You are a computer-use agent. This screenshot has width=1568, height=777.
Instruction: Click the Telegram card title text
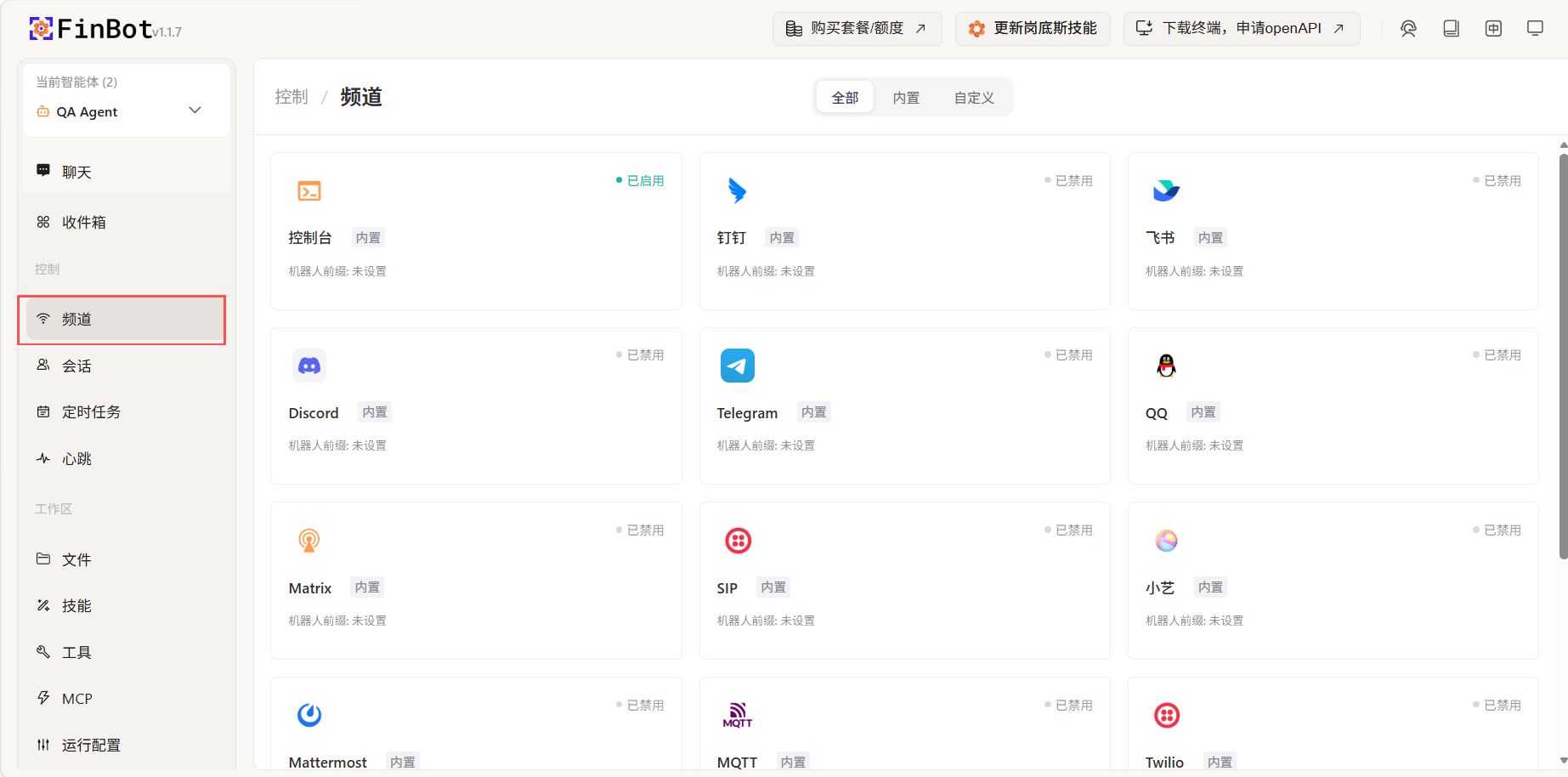[747, 412]
